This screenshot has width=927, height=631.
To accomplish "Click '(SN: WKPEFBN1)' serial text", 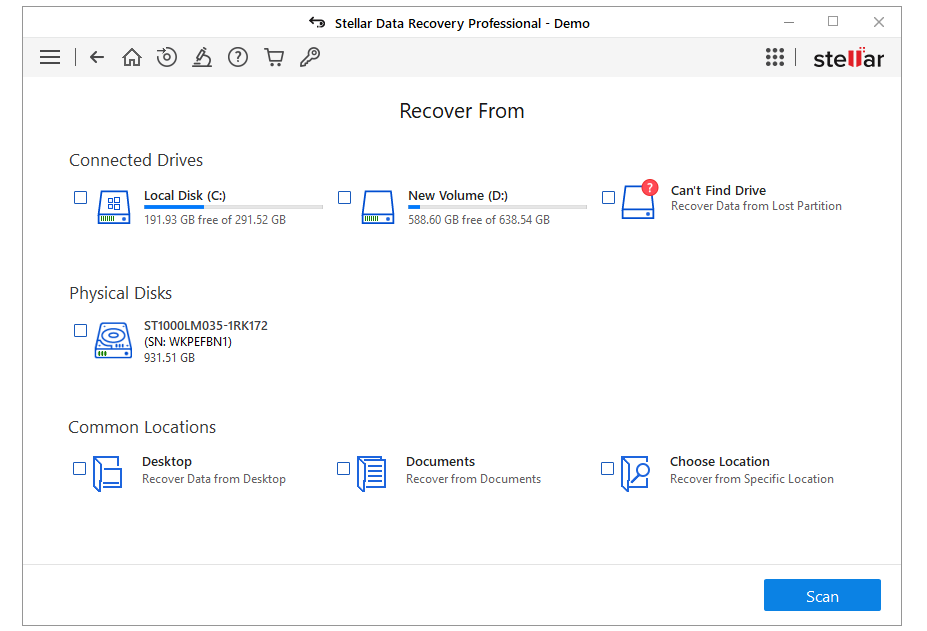I will 188,342.
